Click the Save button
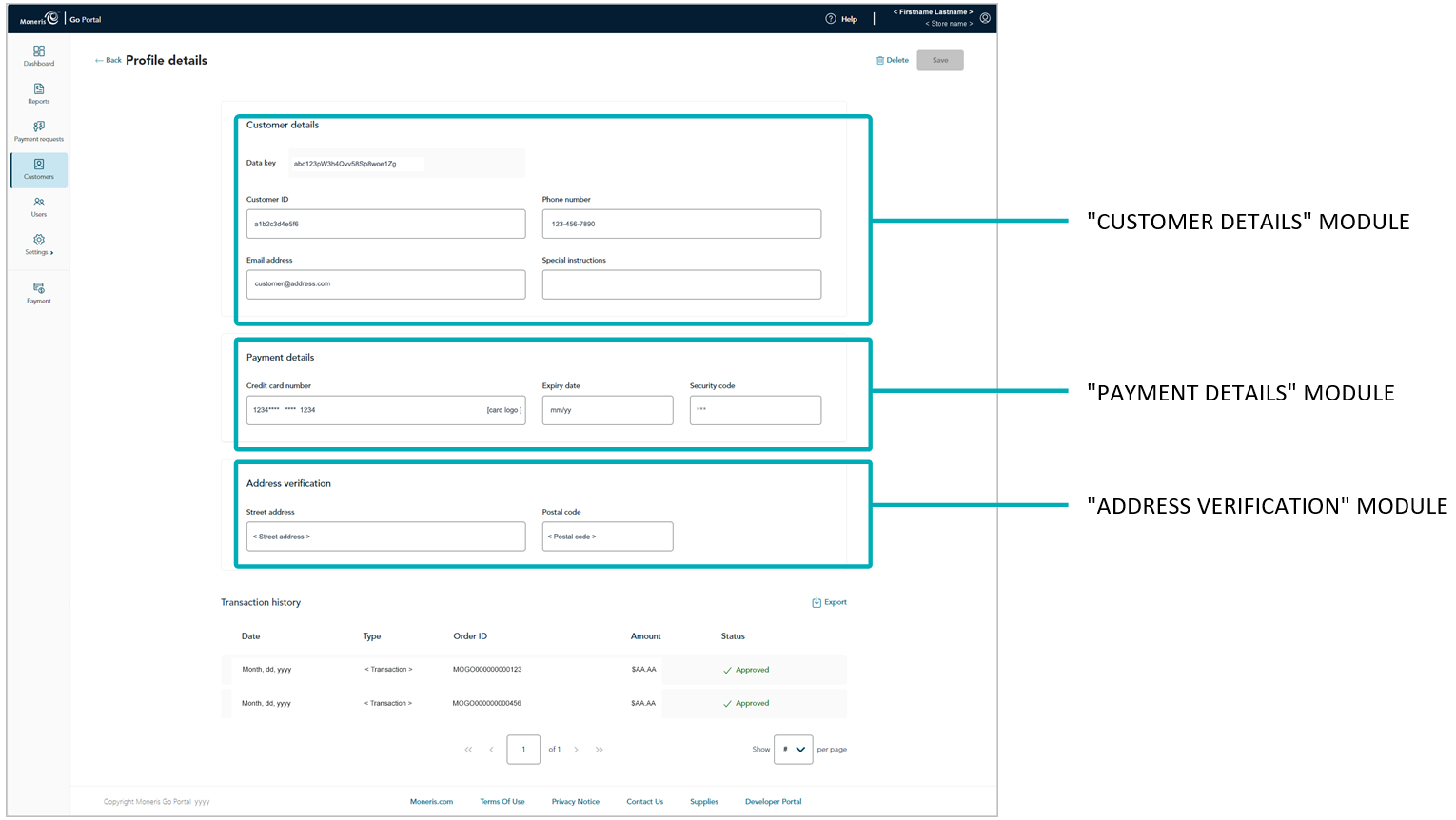1456x820 pixels. (940, 60)
